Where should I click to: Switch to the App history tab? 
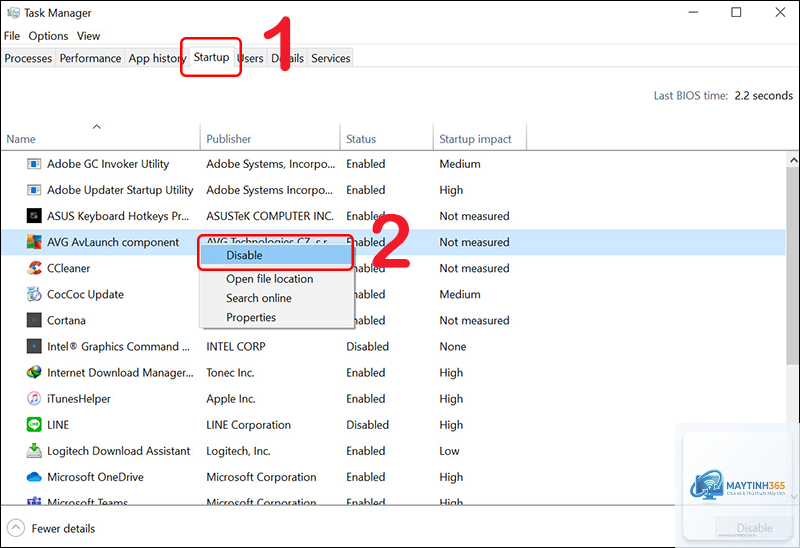pyautogui.click(x=156, y=58)
